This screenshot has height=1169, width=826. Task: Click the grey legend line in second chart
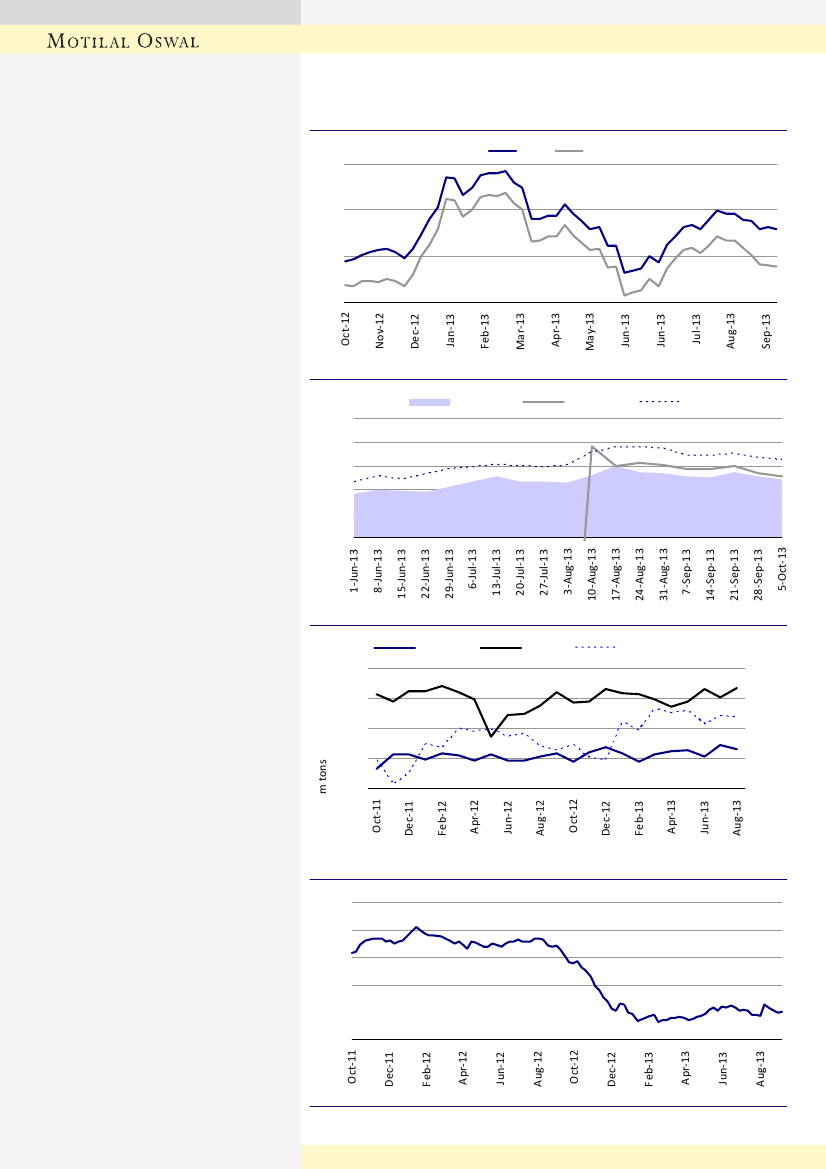544,401
